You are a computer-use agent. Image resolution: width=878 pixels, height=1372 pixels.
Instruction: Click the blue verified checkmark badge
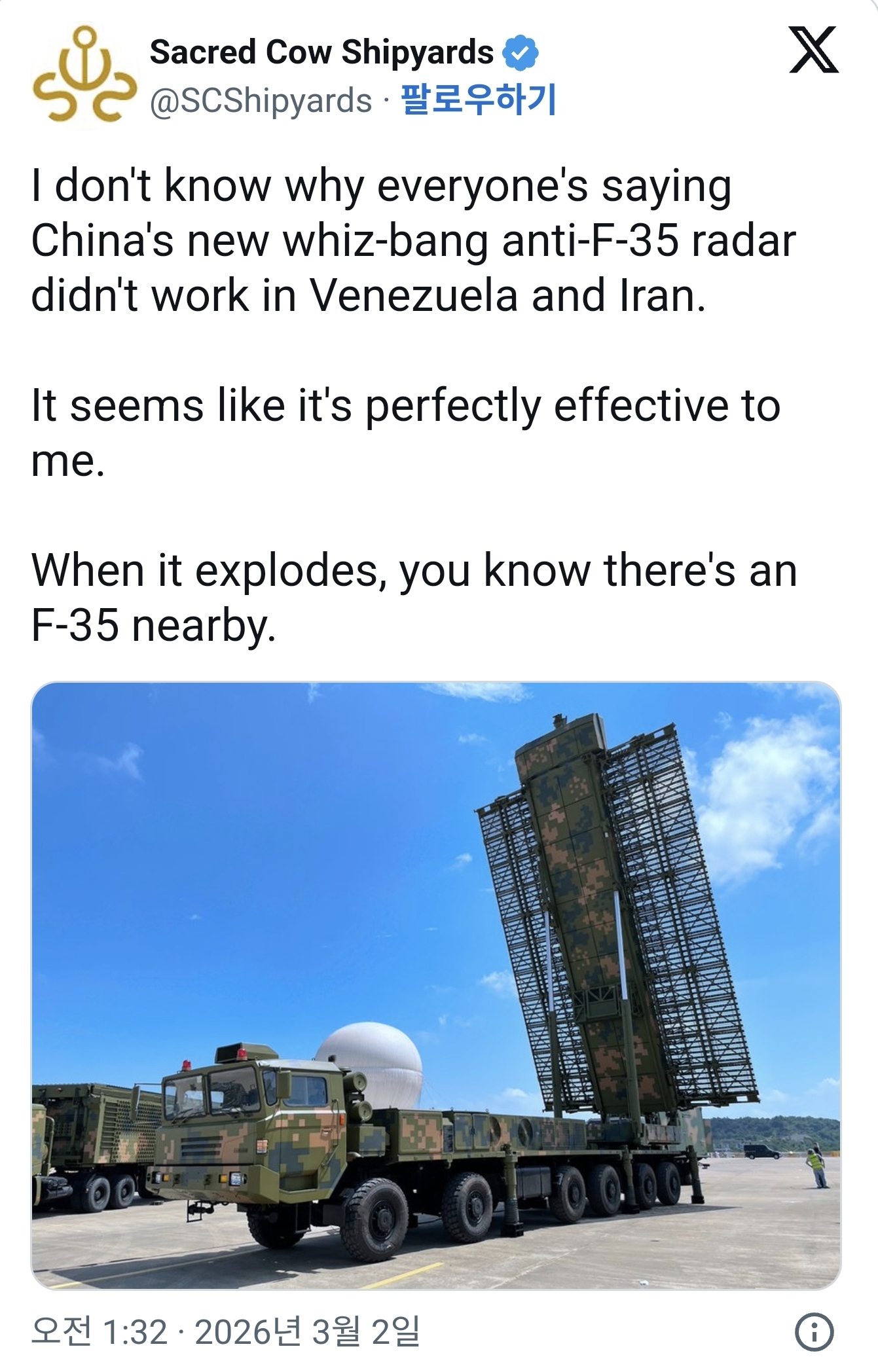[521, 52]
